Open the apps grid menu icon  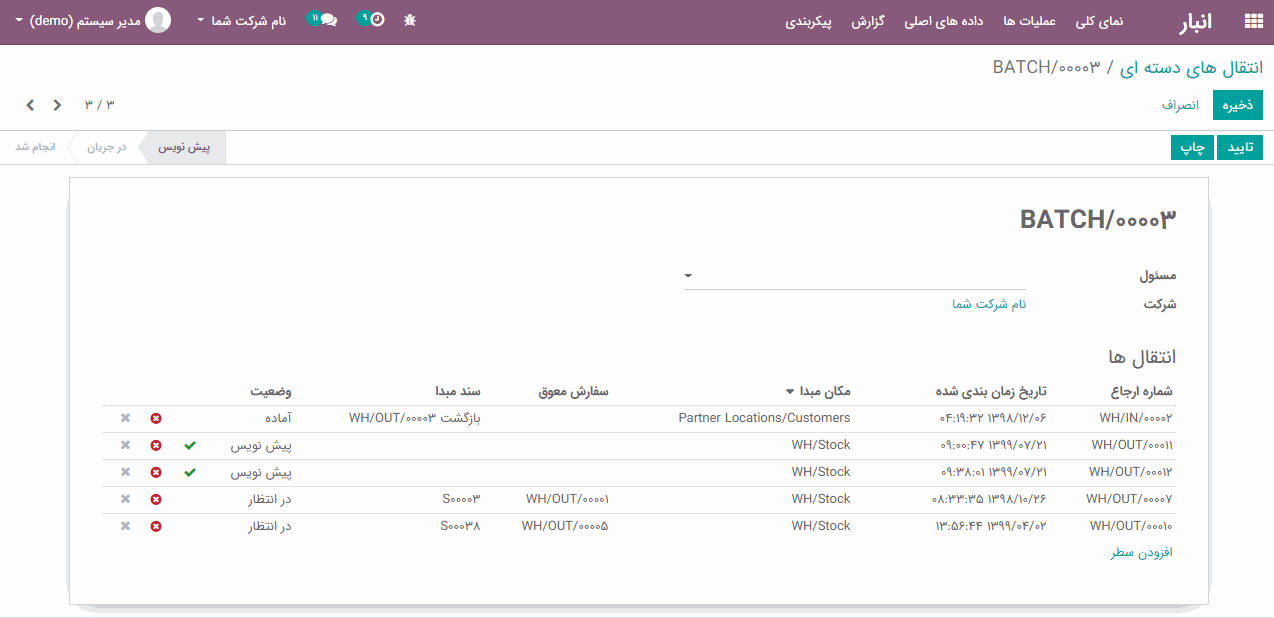point(1253,21)
